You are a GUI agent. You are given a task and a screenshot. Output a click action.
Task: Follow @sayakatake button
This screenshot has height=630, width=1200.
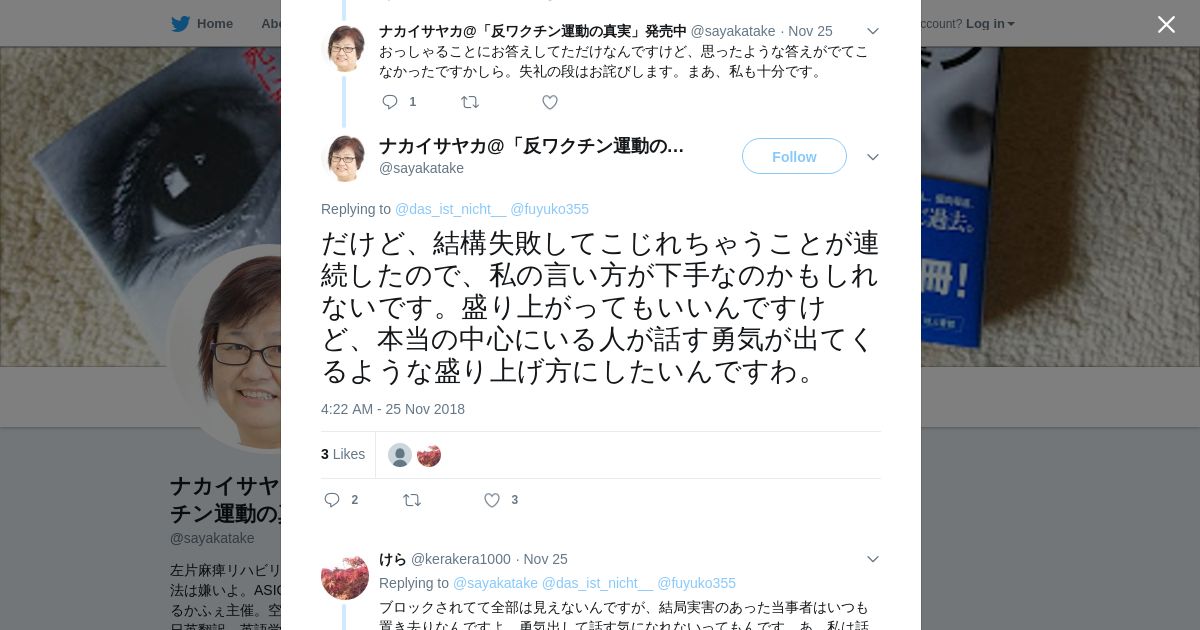click(794, 156)
